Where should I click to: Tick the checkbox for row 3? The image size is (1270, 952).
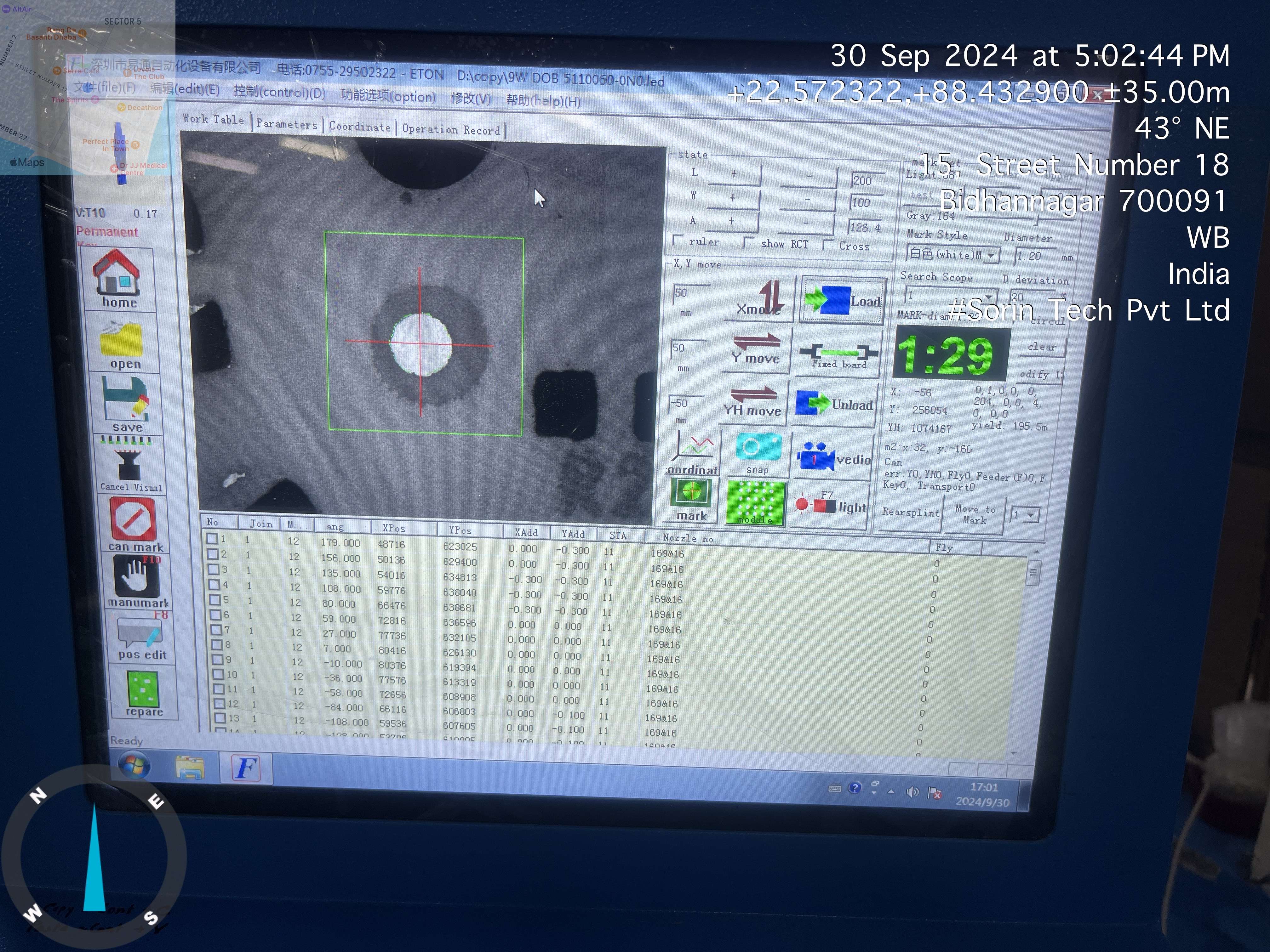pyautogui.click(x=214, y=569)
